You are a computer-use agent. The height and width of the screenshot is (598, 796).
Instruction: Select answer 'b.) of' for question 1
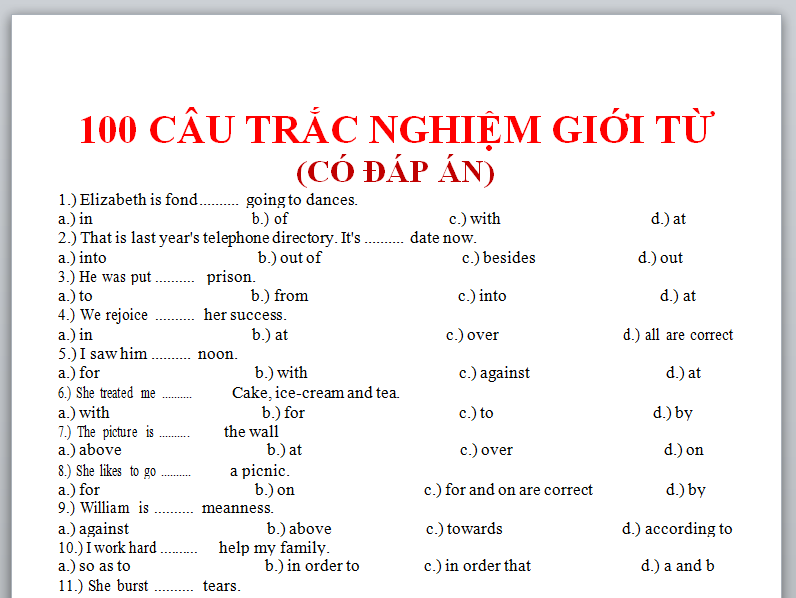click(x=270, y=219)
